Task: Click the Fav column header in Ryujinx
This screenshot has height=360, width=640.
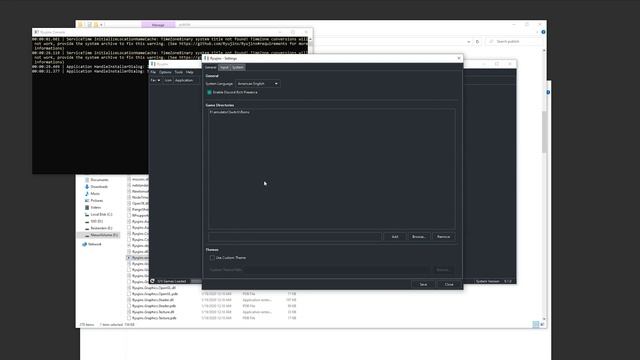Action: pyautogui.click(x=156, y=80)
